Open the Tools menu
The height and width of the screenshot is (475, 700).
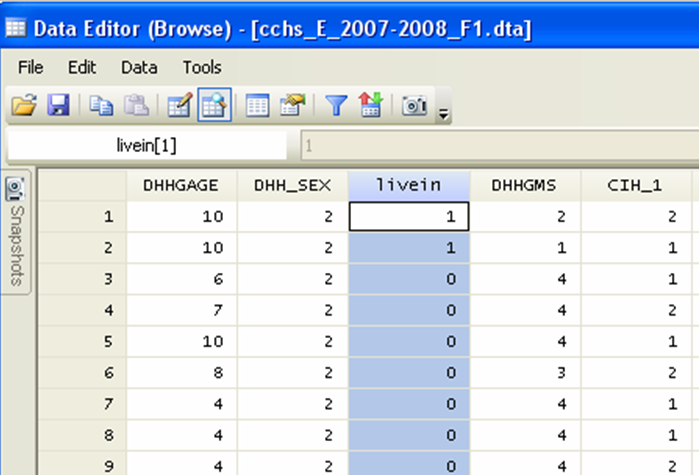(x=201, y=67)
